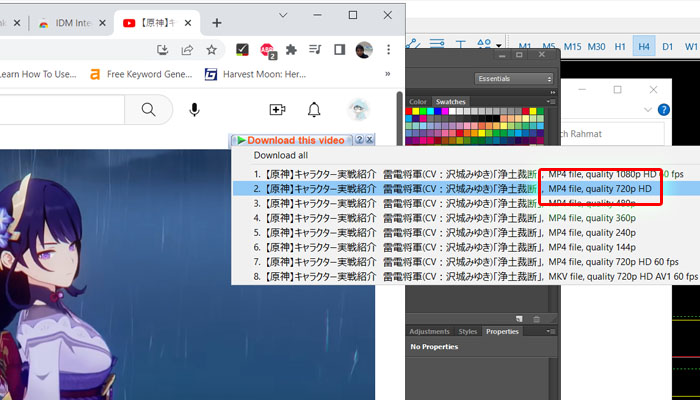This screenshot has width=700, height=400.
Task: Open Properties panel flyout menu
Action: 551,332
